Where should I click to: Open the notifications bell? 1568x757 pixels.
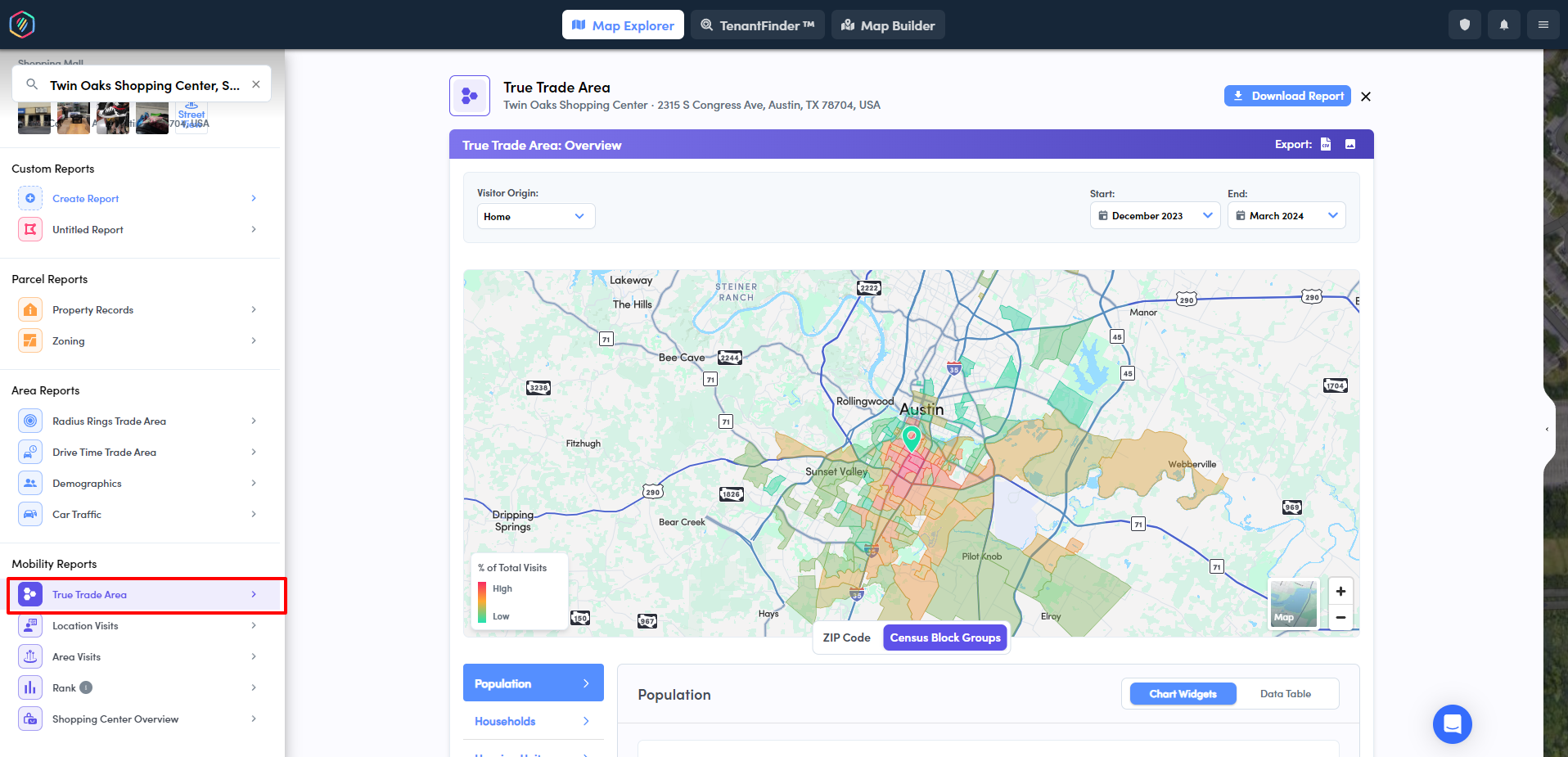pyautogui.click(x=1504, y=25)
